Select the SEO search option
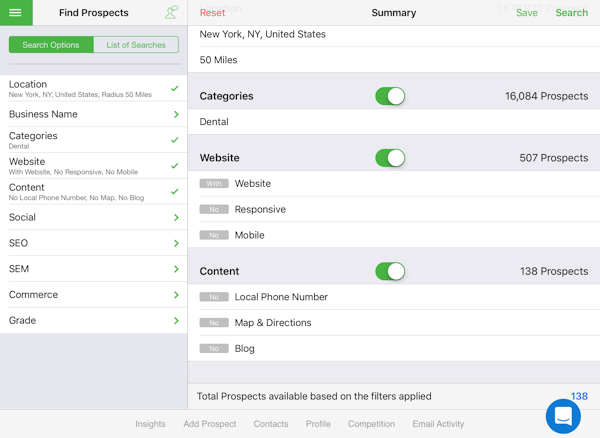Screen dimensions: 600x438 pyautogui.click(x=94, y=243)
